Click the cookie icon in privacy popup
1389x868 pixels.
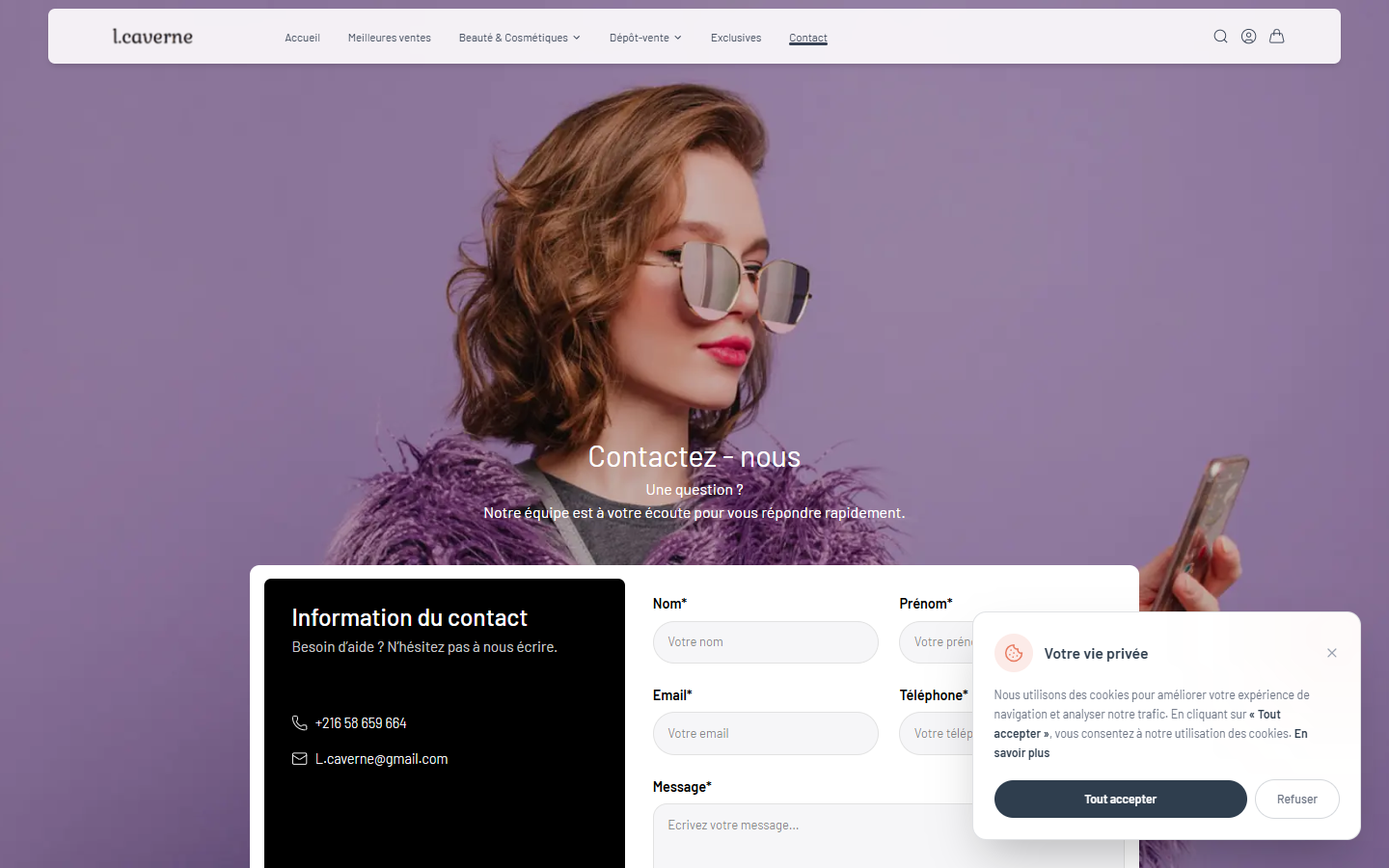click(x=1014, y=653)
